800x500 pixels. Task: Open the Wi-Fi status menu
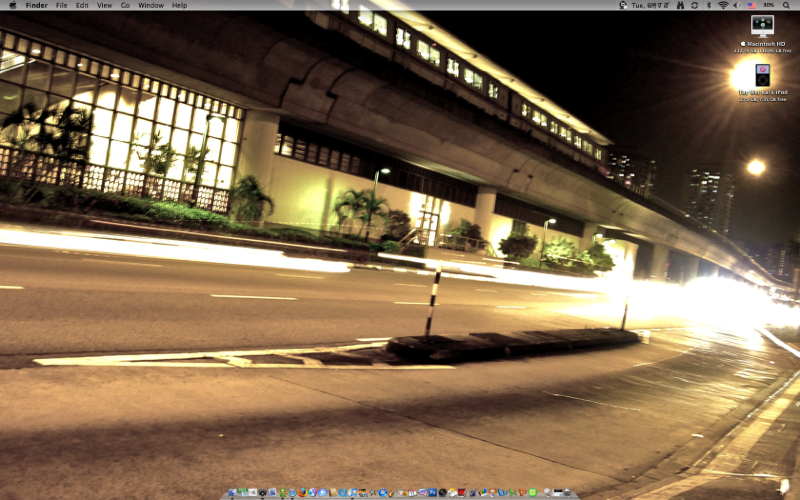[x=723, y=5]
